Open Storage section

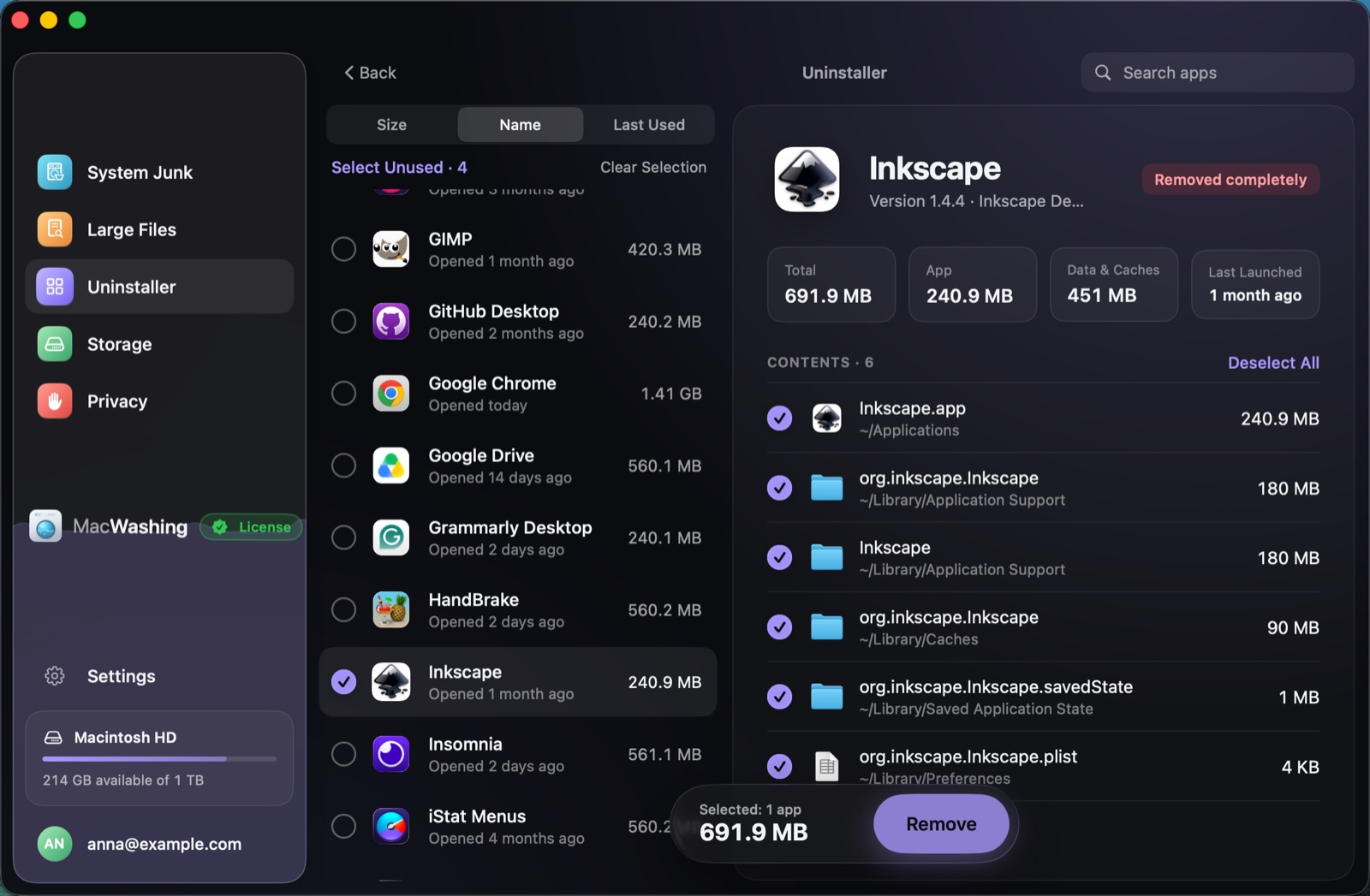(x=159, y=344)
